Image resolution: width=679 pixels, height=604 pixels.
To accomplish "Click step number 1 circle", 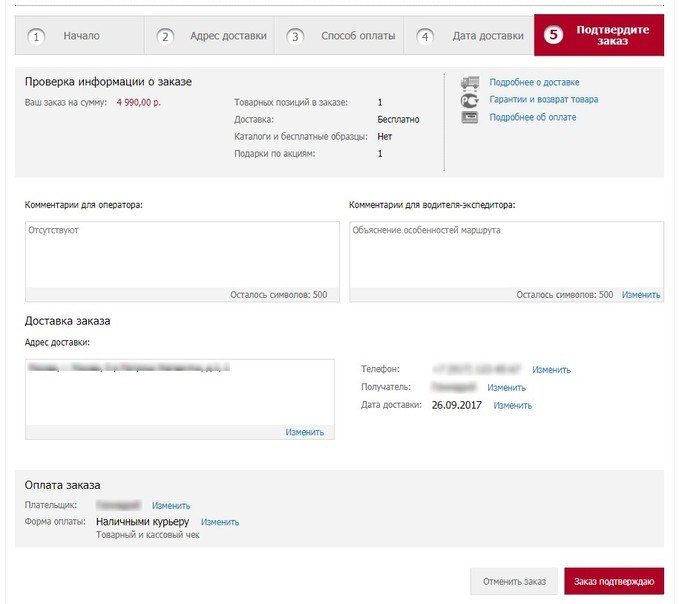I will (36, 37).
